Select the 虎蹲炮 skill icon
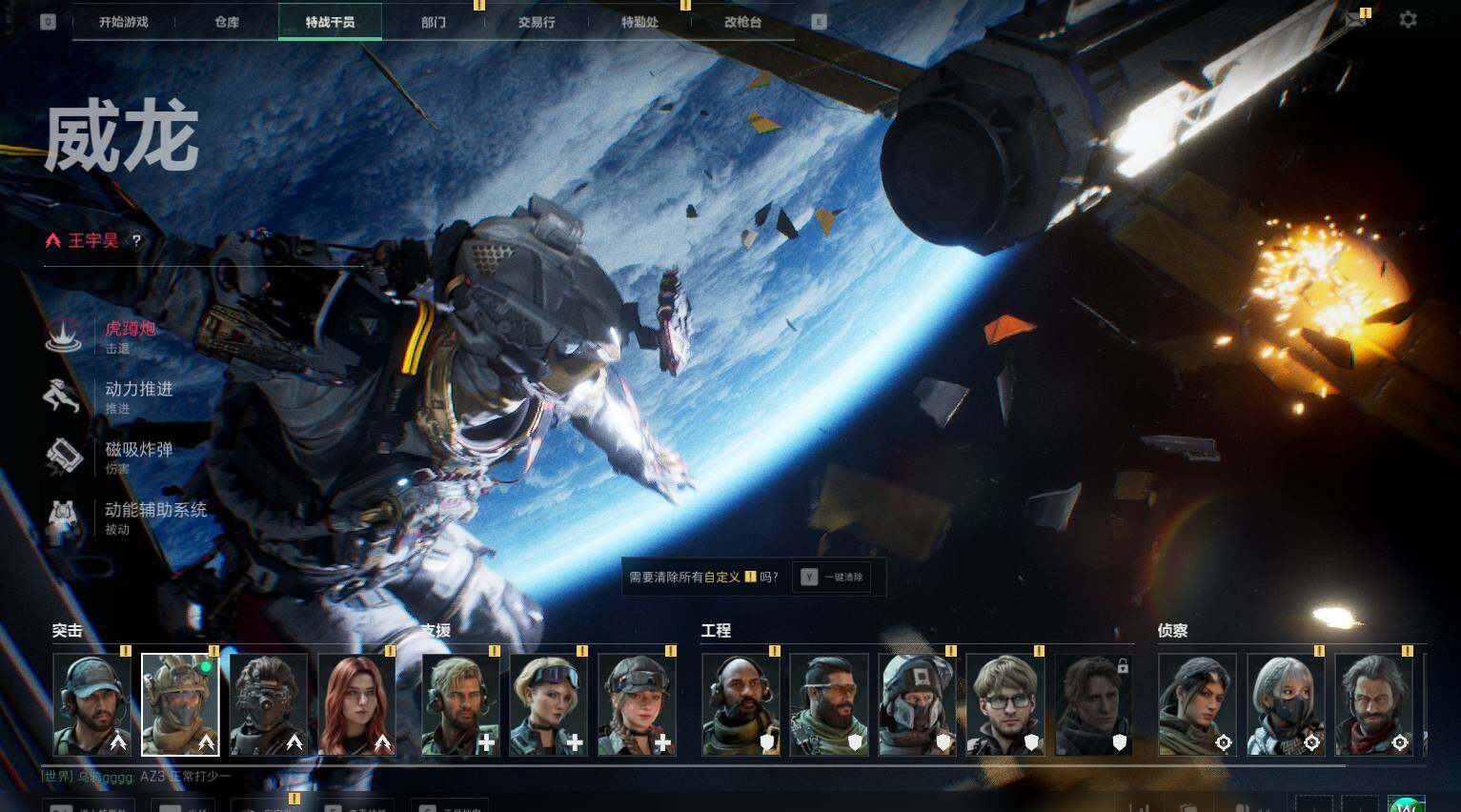The image size is (1461, 812). point(64,336)
